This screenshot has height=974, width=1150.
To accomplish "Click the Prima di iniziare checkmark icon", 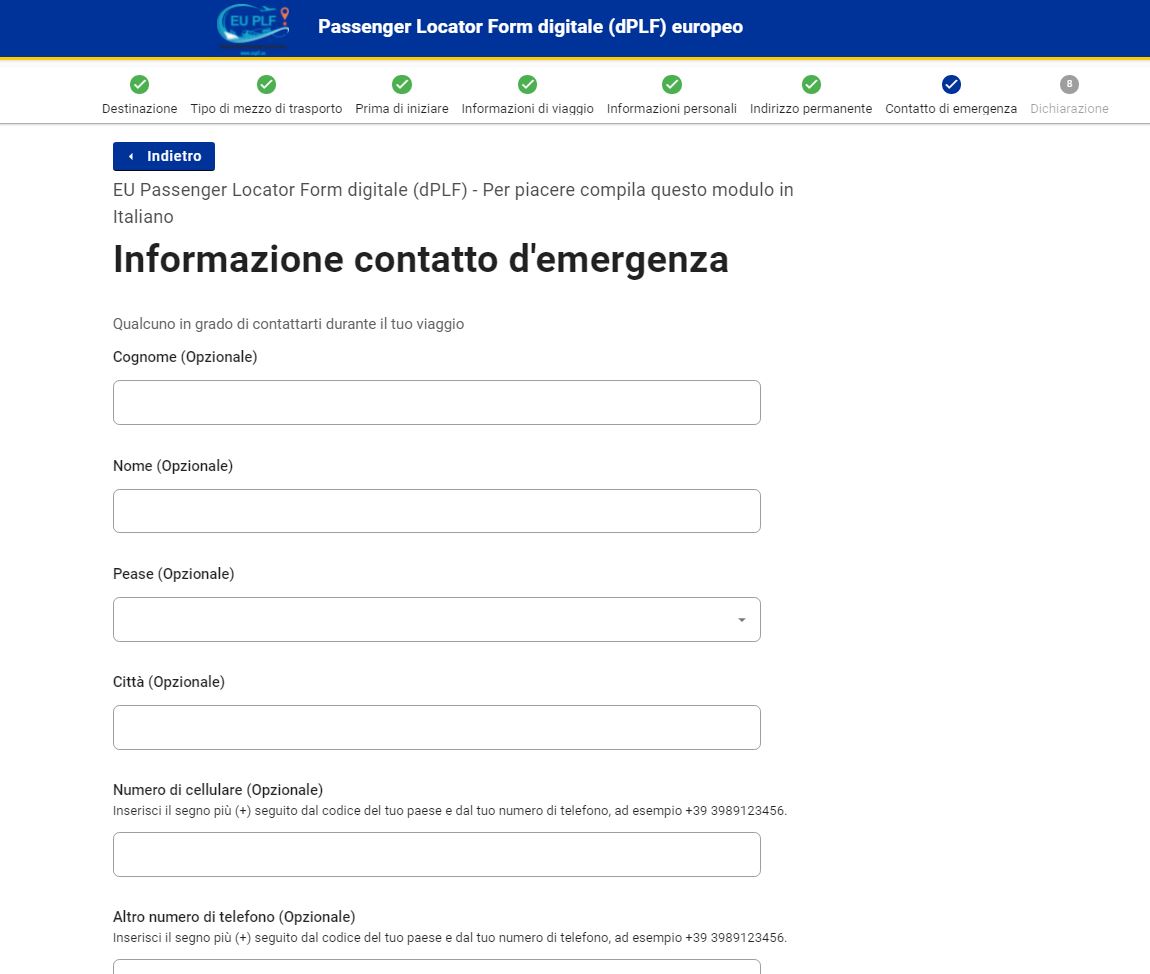I will pyautogui.click(x=402, y=84).
